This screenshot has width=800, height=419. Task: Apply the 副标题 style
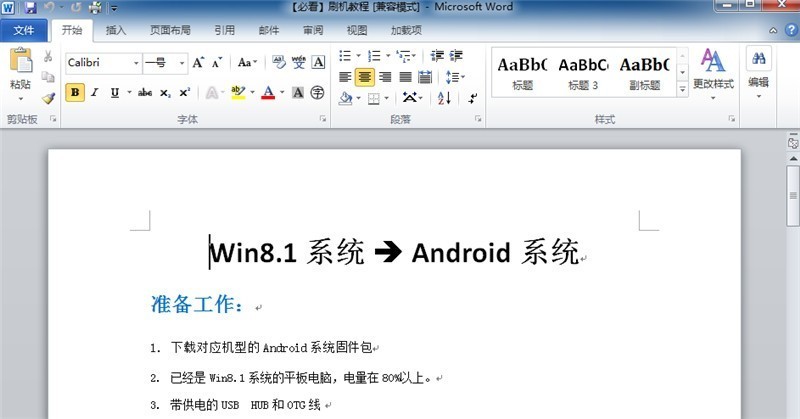644,73
